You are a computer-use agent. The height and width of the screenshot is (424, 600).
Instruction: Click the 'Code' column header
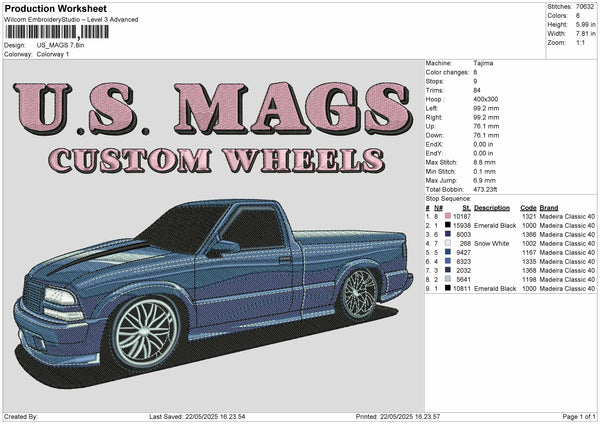[528, 208]
